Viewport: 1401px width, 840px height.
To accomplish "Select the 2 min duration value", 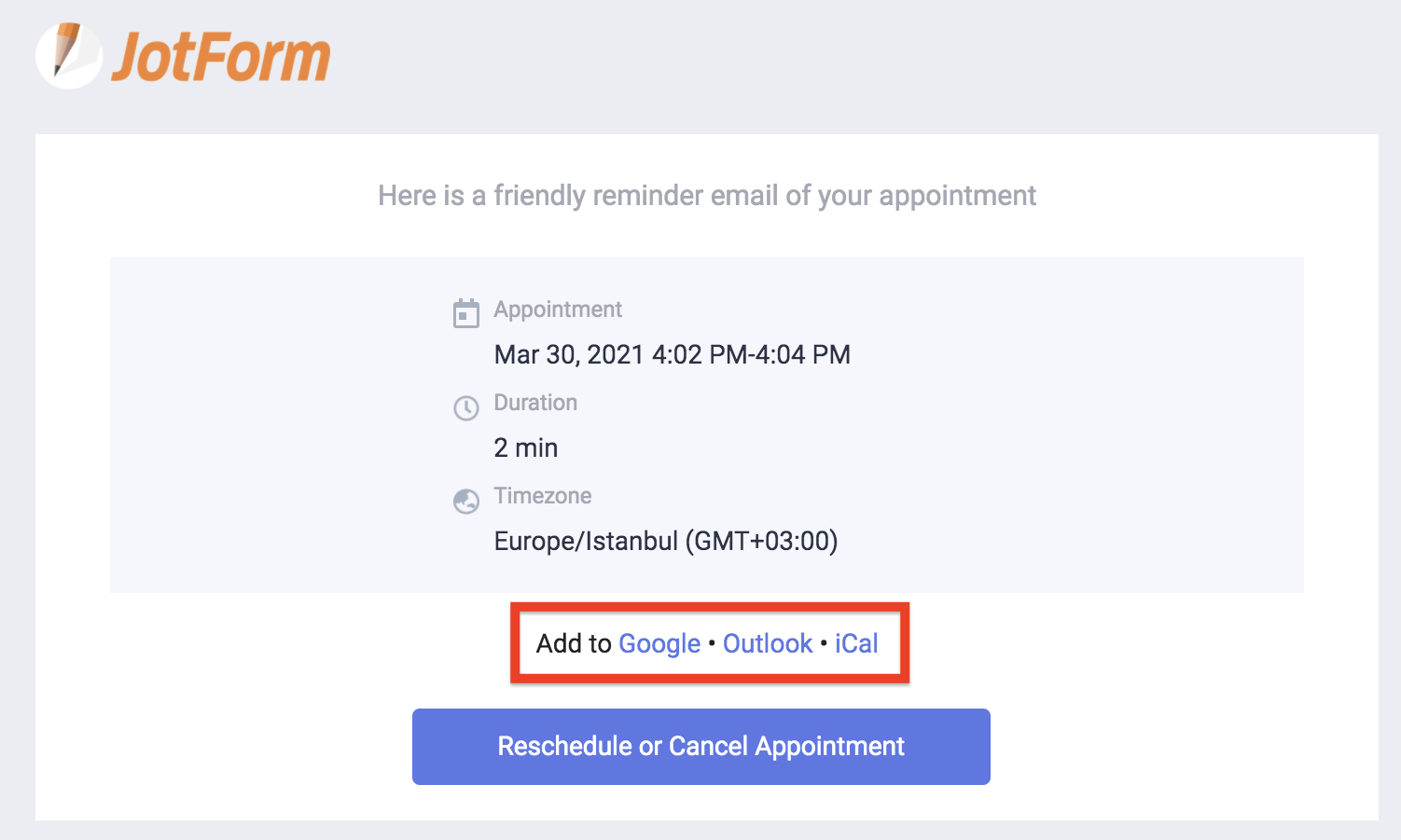I will pyautogui.click(x=526, y=448).
